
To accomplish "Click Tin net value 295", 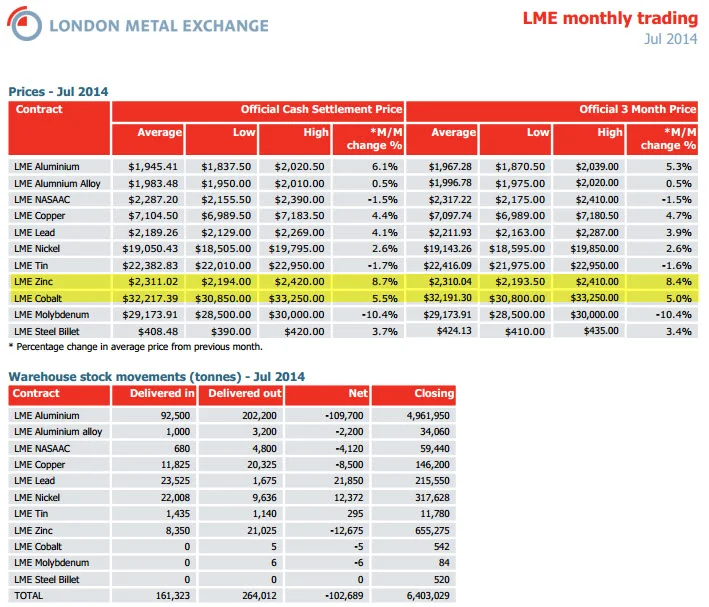I will click(x=355, y=514).
